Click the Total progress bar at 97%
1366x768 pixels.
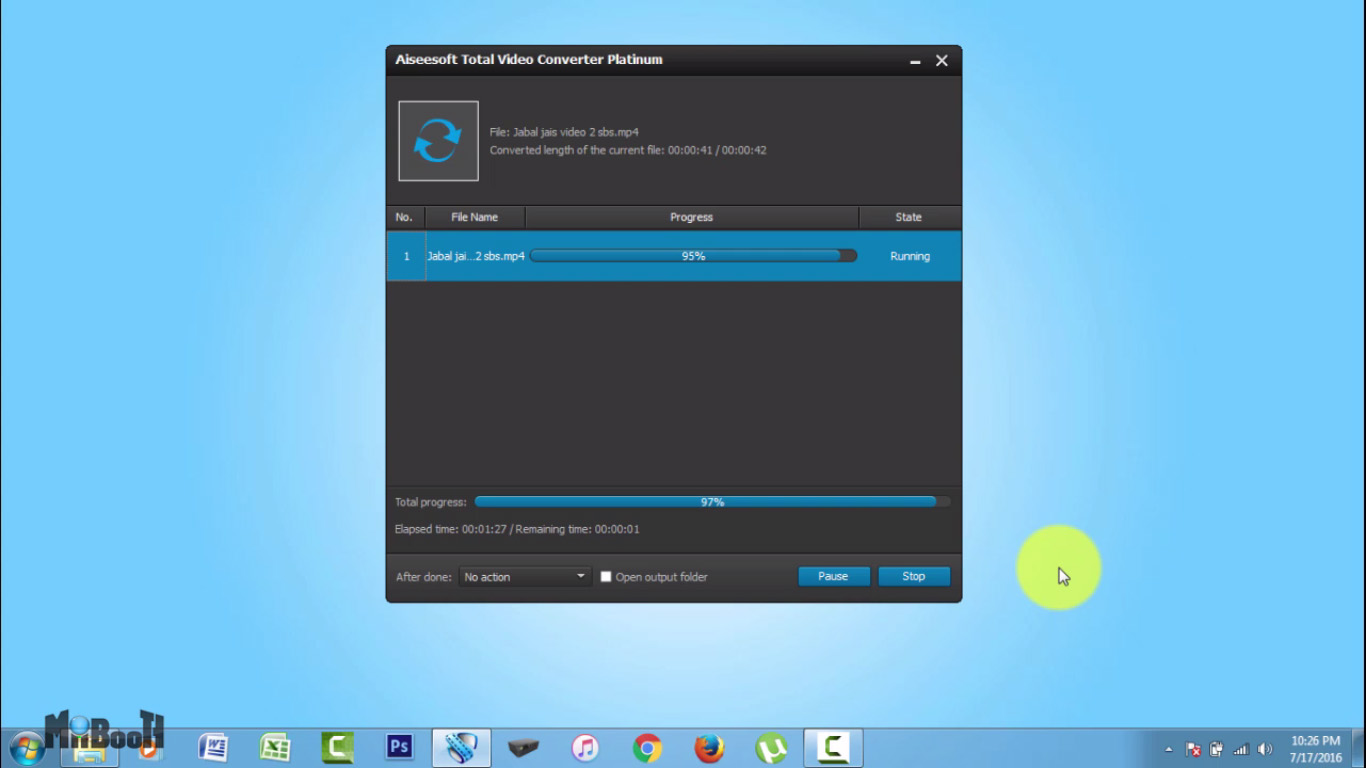click(712, 502)
